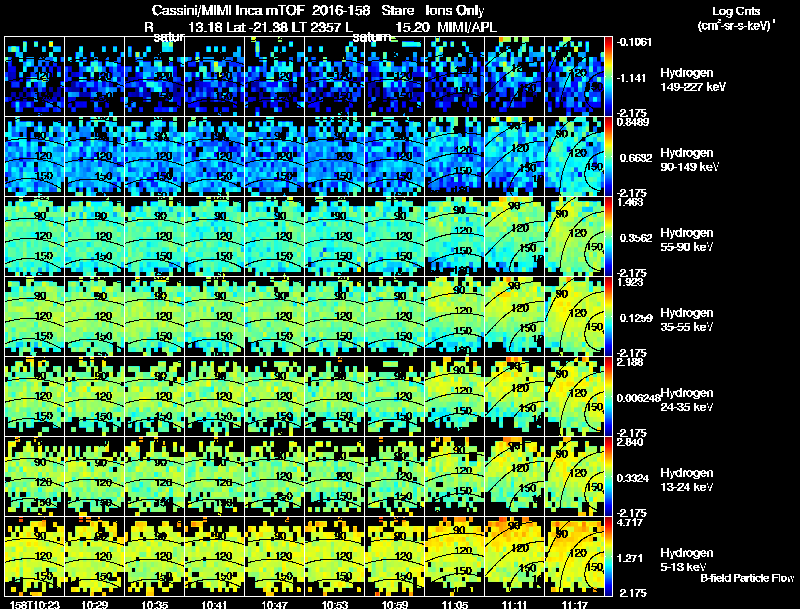Open the 90-149 keV panel at 11:17
The height and width of the screenshot is (609, 800).
tap(574, 157)
